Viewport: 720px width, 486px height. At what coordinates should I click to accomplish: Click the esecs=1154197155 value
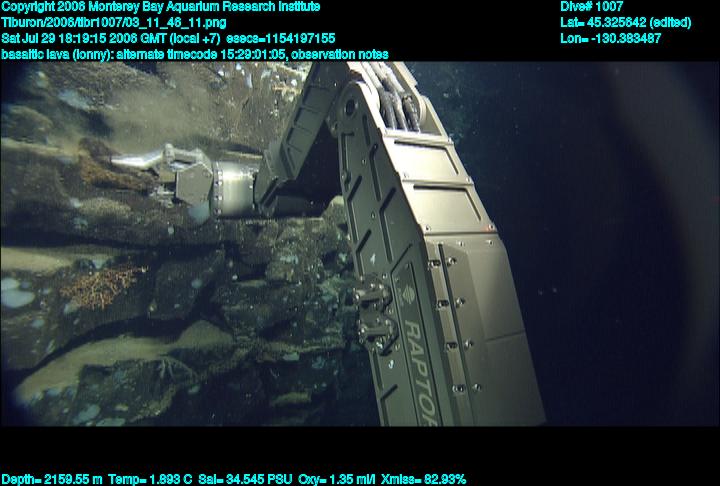click(292, 38)
